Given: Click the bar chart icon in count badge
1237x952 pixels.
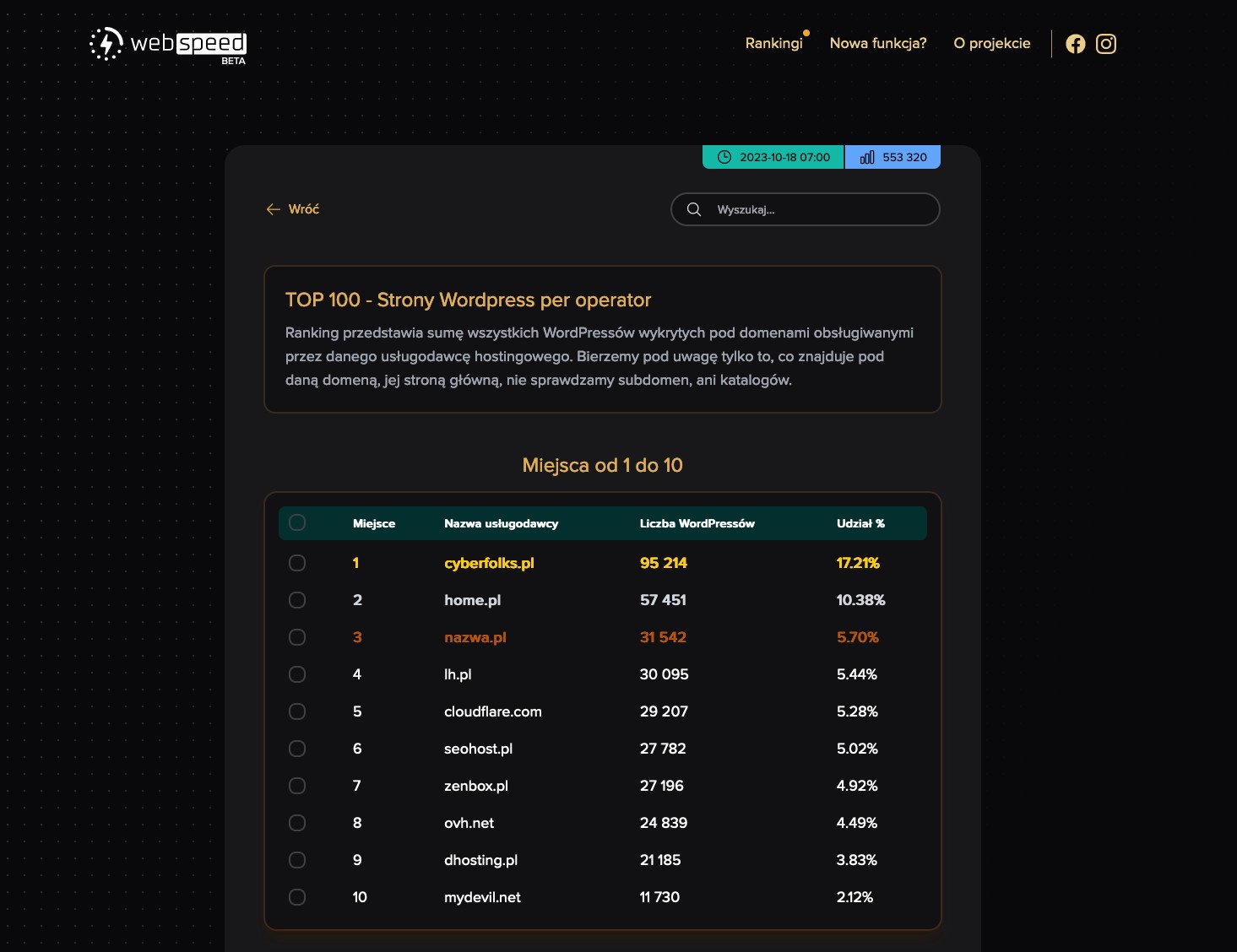Looking at the screenshot, I should (x=866, y=157).
